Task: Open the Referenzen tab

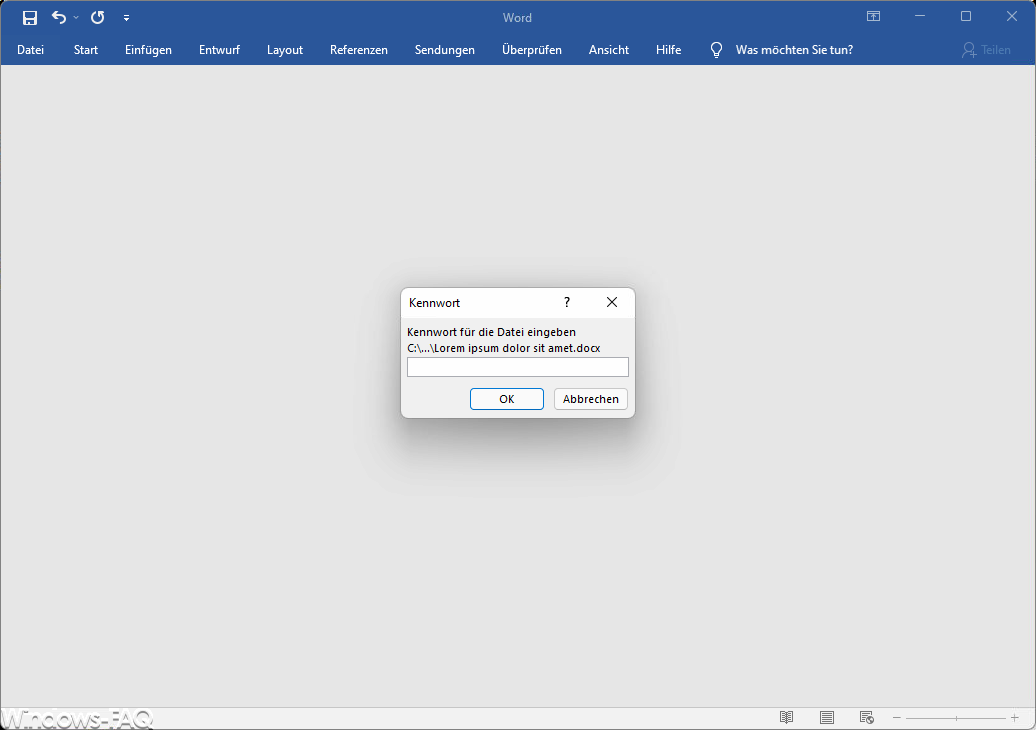Action: tap(359, 50)
